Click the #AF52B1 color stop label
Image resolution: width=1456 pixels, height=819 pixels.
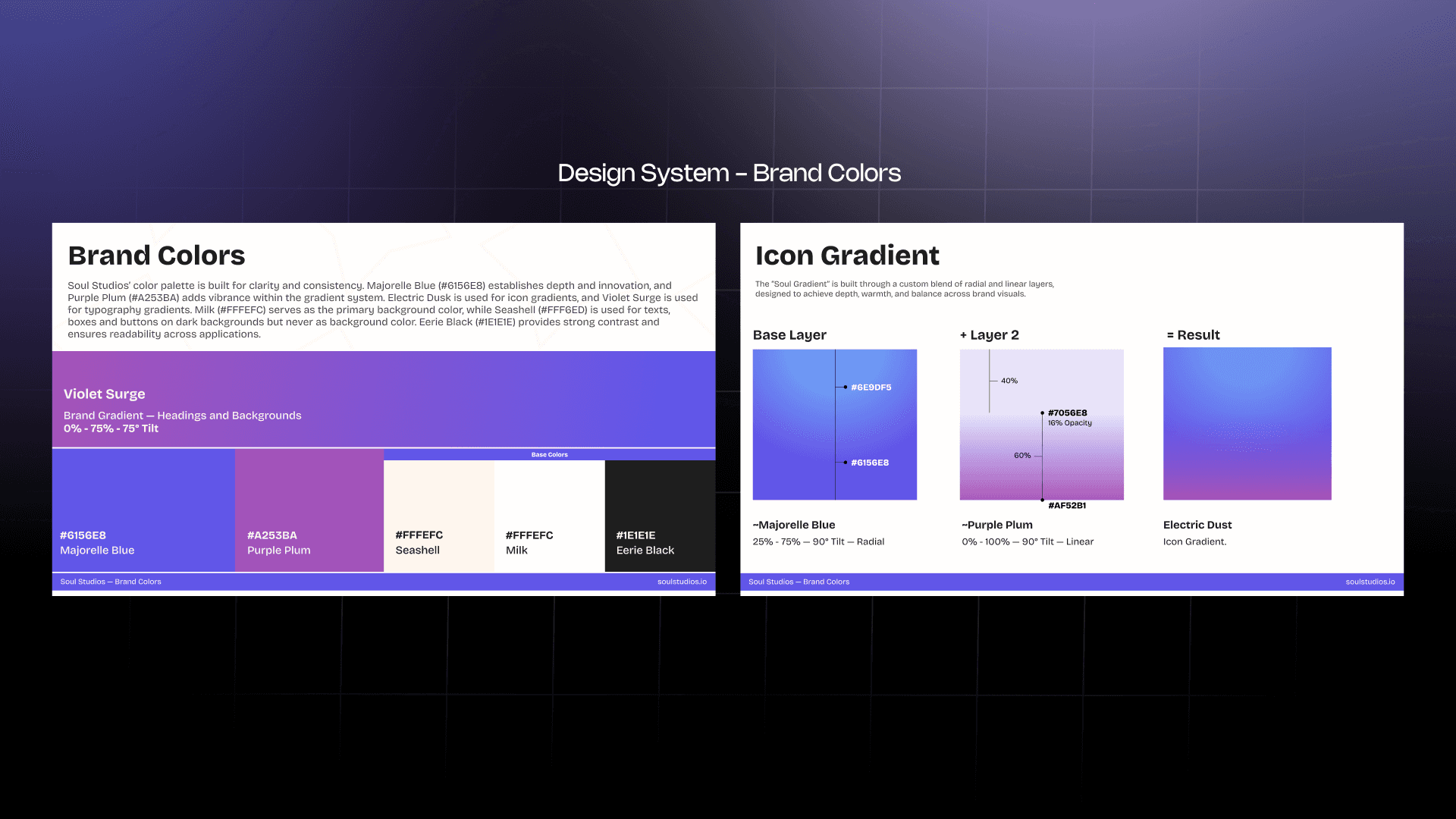(x=1066, y=505)
